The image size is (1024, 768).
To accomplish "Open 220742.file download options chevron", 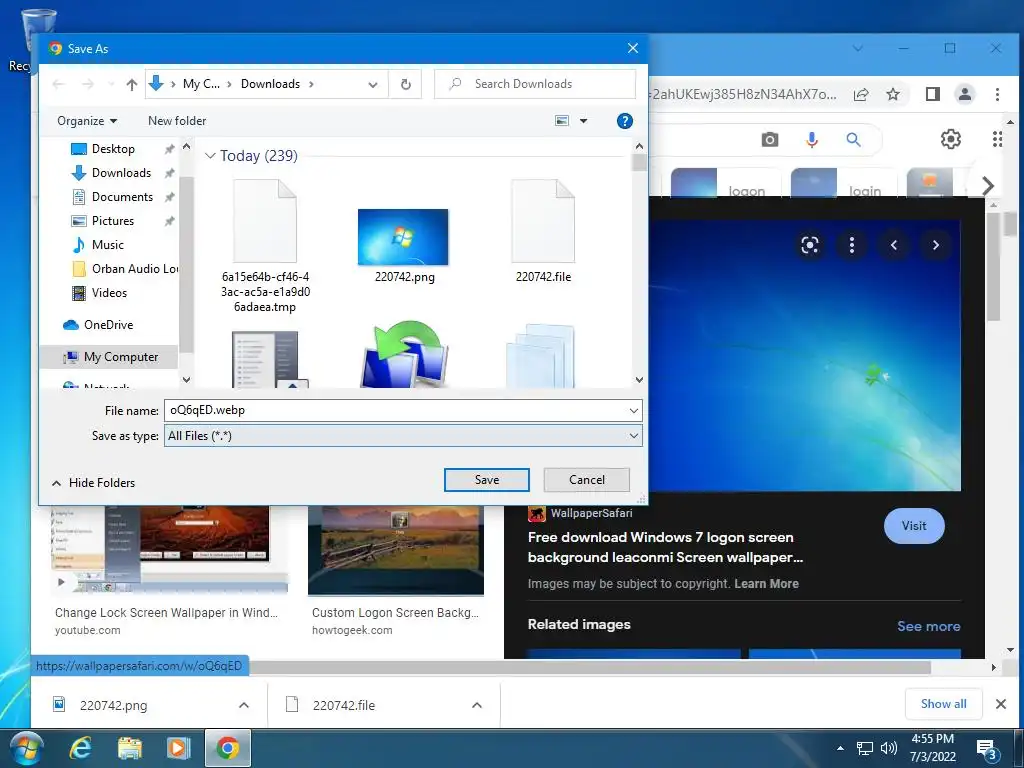I will (477, 705).
